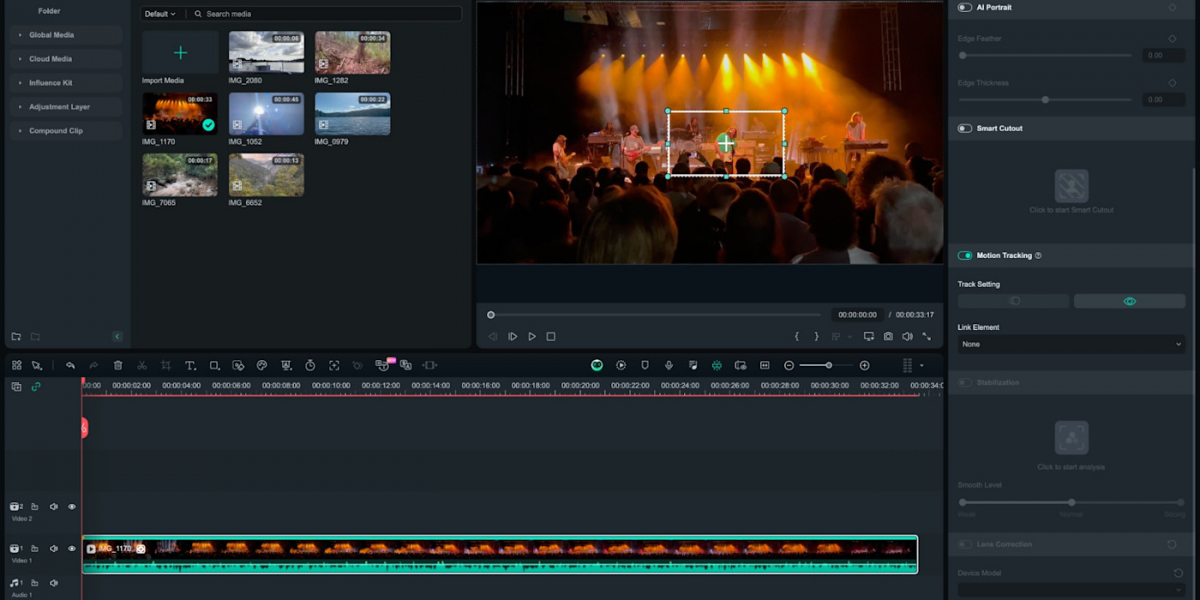The height and width of the screenshot is (600, 1200).
Task: Open the Default sort dropdown in media panel
Action: (160, 14)
